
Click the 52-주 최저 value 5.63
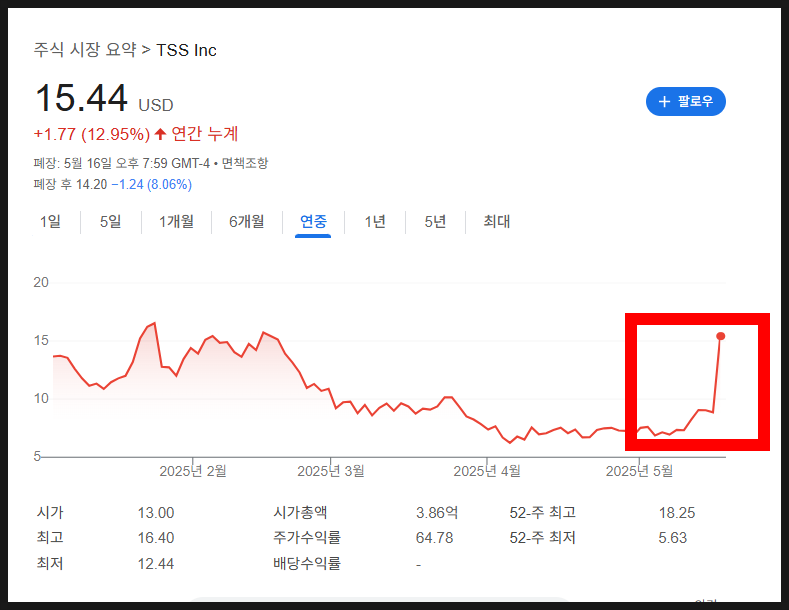tap(673, 538)
